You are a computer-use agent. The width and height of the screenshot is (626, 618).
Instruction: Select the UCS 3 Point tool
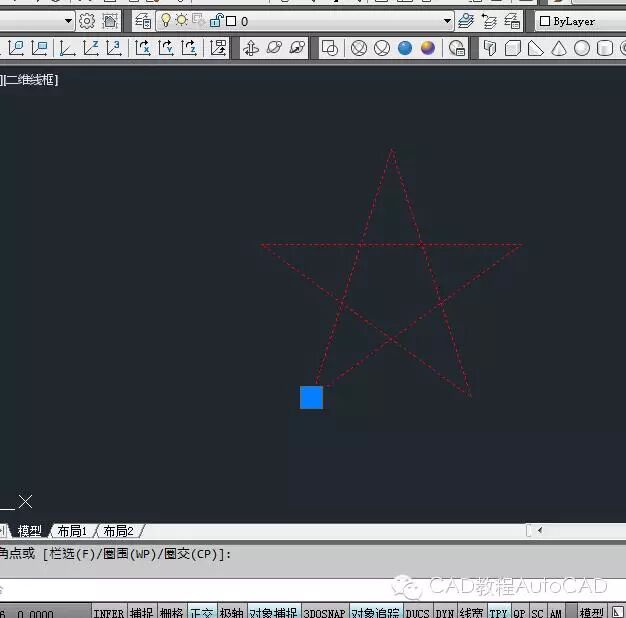point(114,48)
